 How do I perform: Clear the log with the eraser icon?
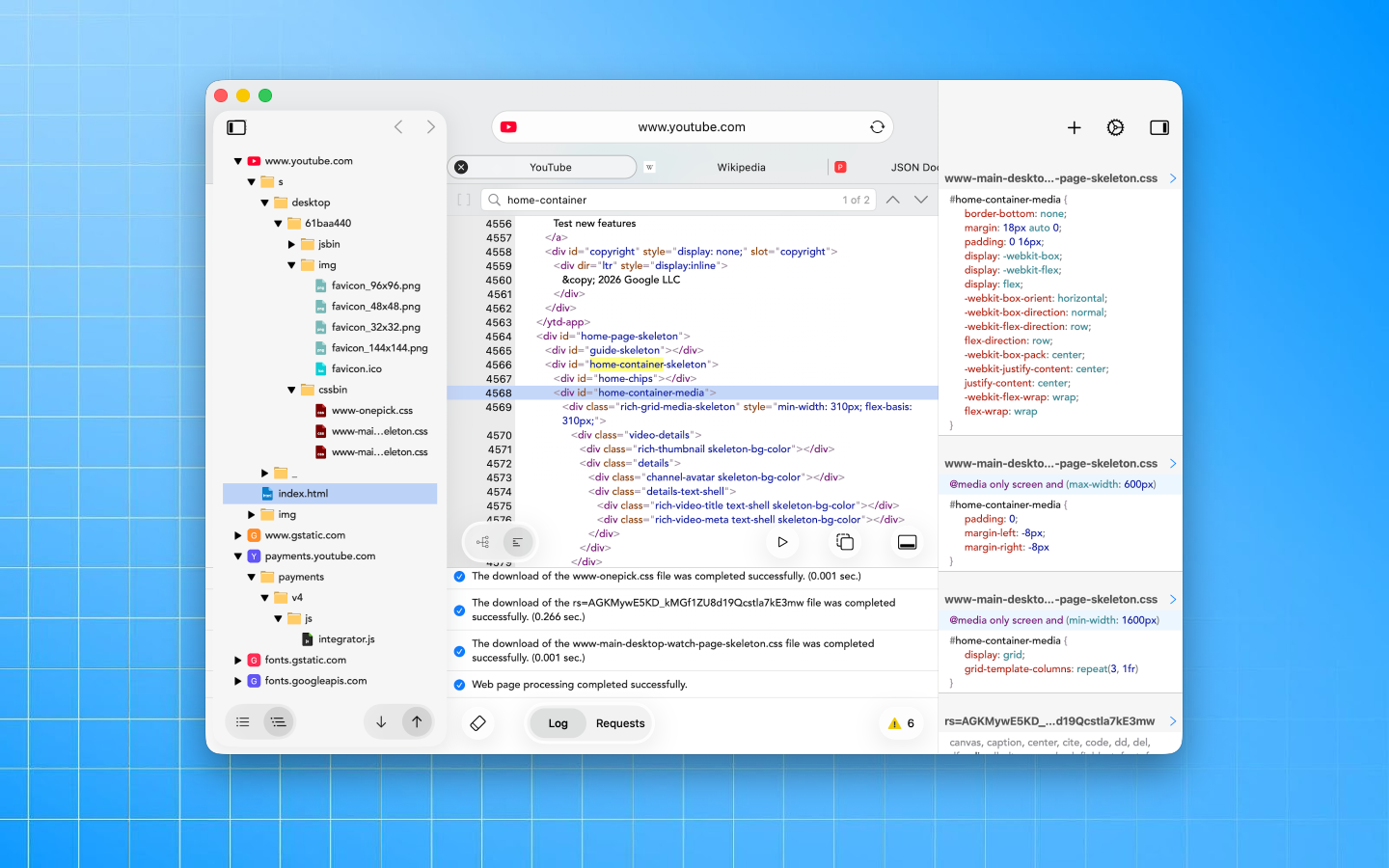click(x=477, y=723)
